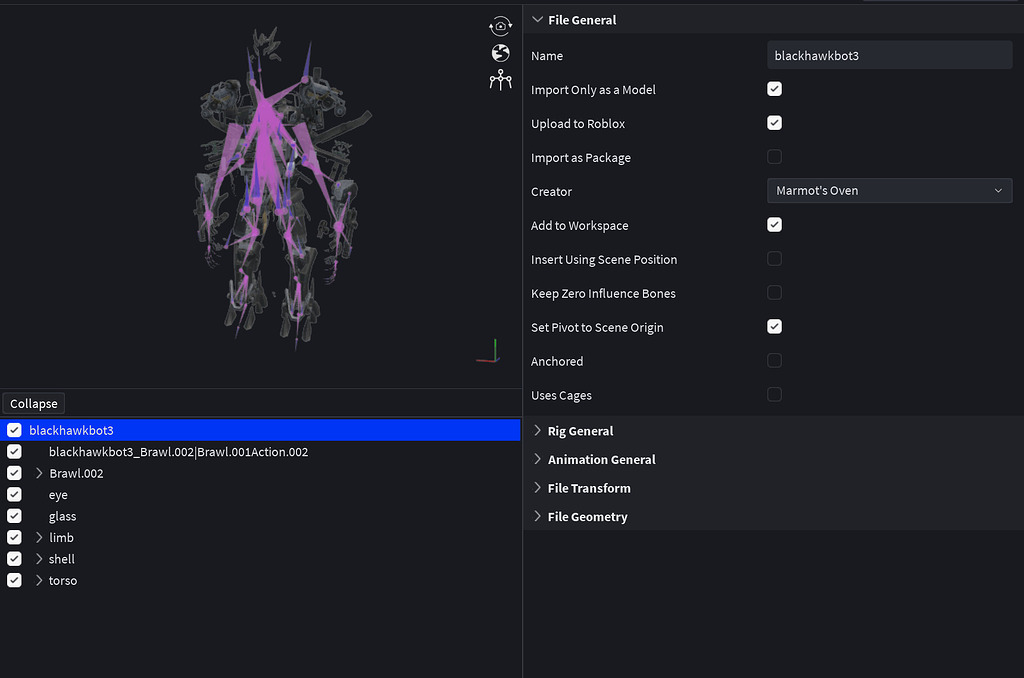Viewport: 1024px width, 678px height.
Task: Select the glass row in tree
Action: pyautogui.click(x=260, y=516)
